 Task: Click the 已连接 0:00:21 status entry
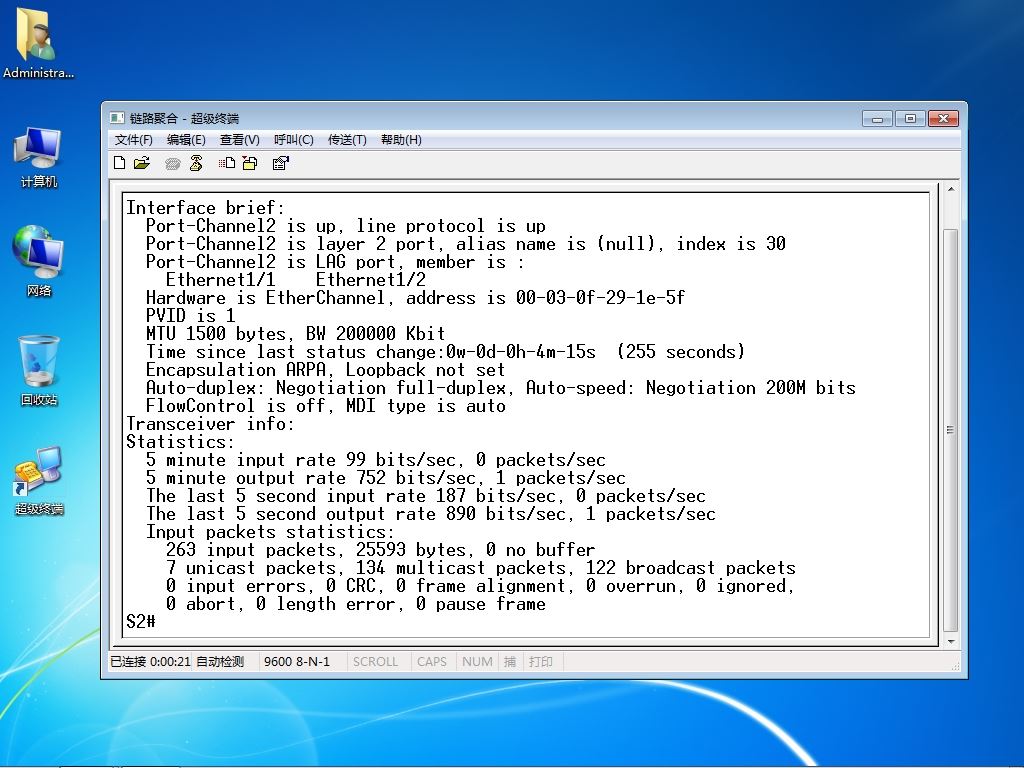click(x=150, y=662)
